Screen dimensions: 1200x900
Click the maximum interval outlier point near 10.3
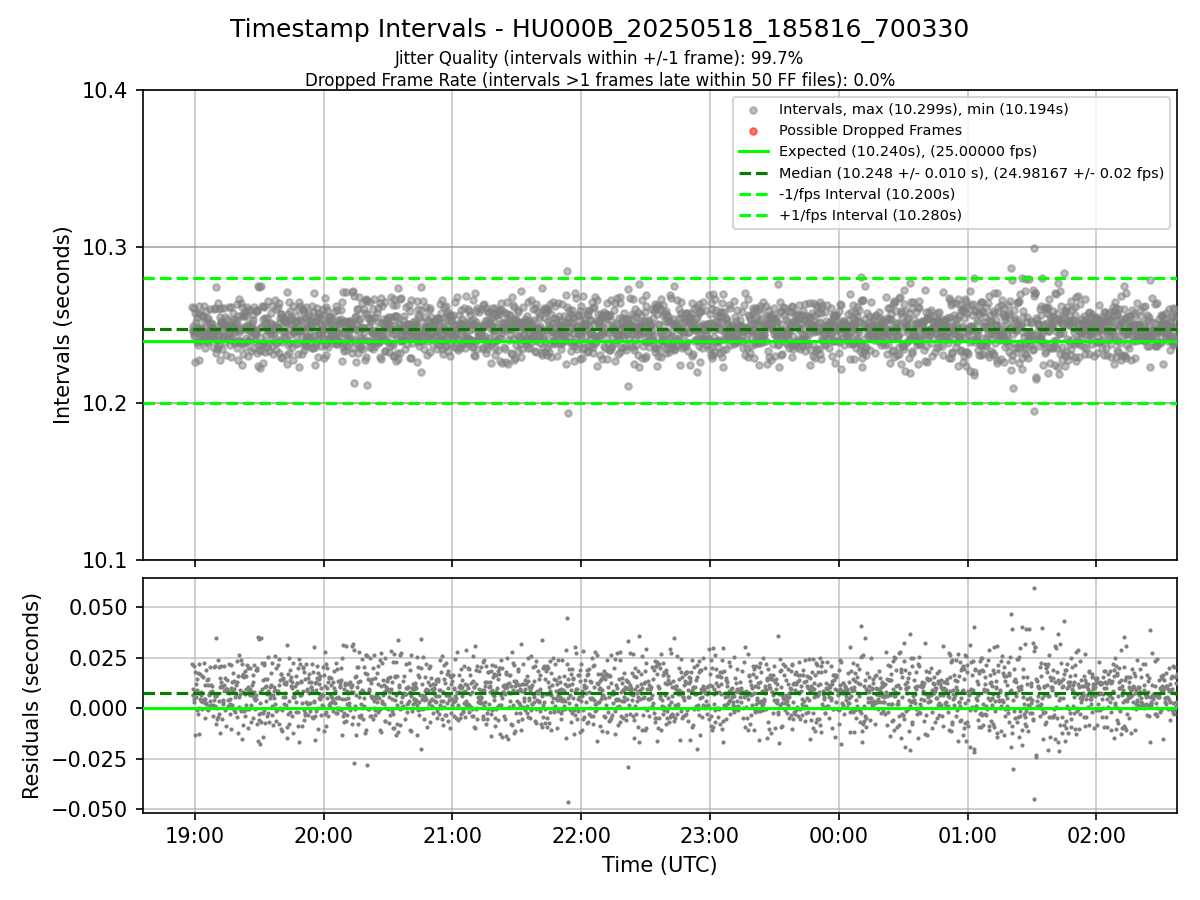click(x=1034, y=248)
